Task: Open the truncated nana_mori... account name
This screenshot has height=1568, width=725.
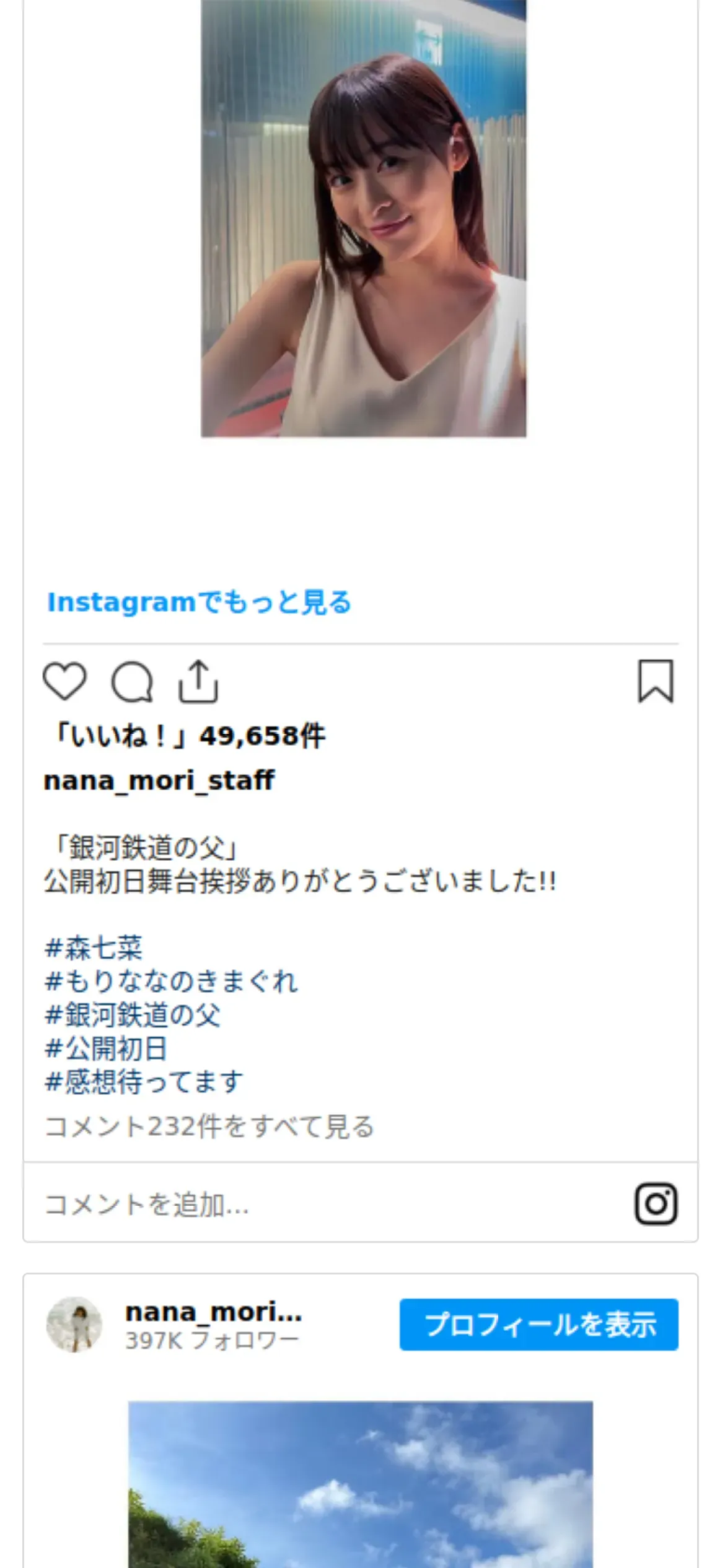Action: pyautogui.click(x=214, y=1311)
